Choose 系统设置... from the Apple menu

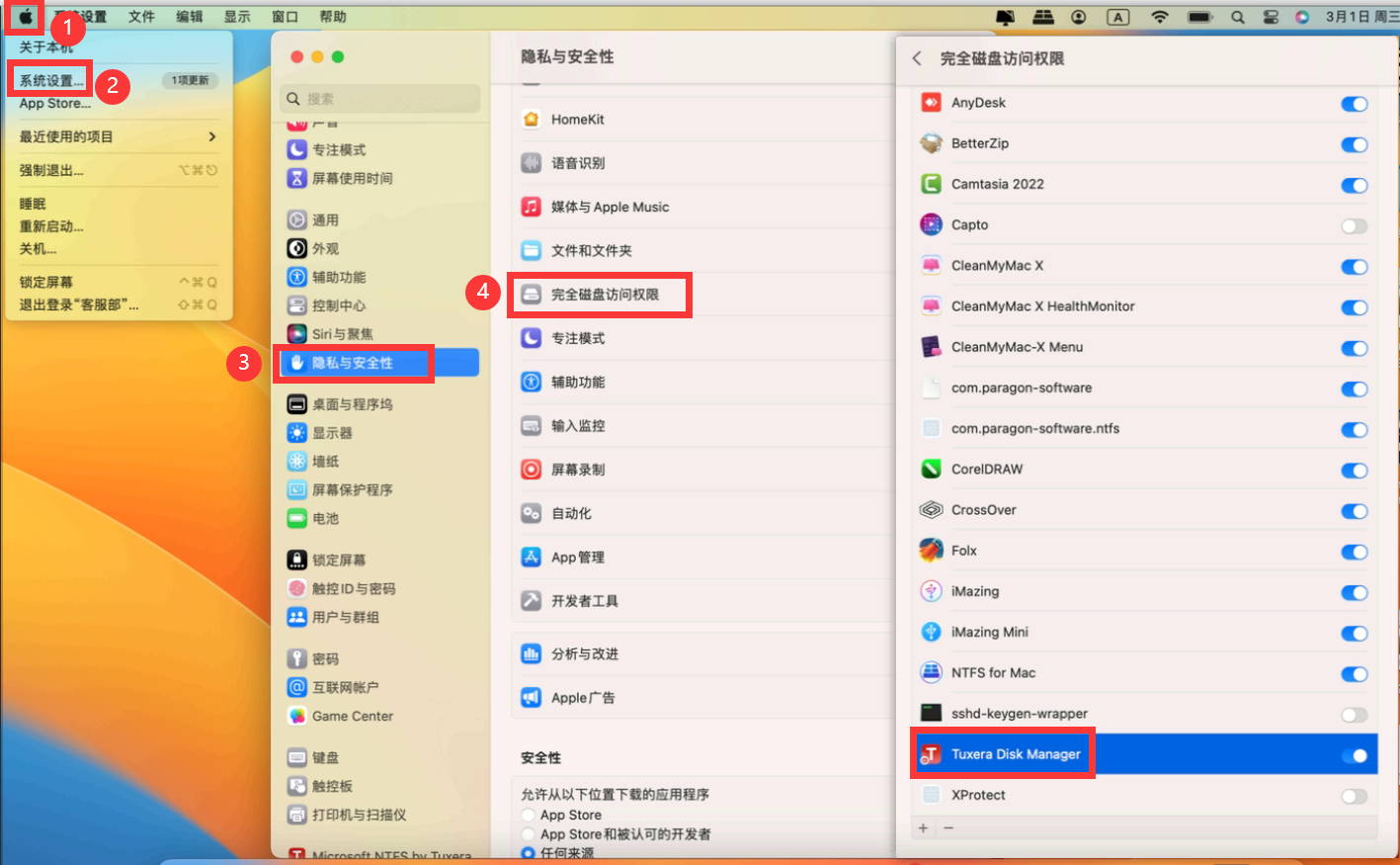(x=51, y=80)
